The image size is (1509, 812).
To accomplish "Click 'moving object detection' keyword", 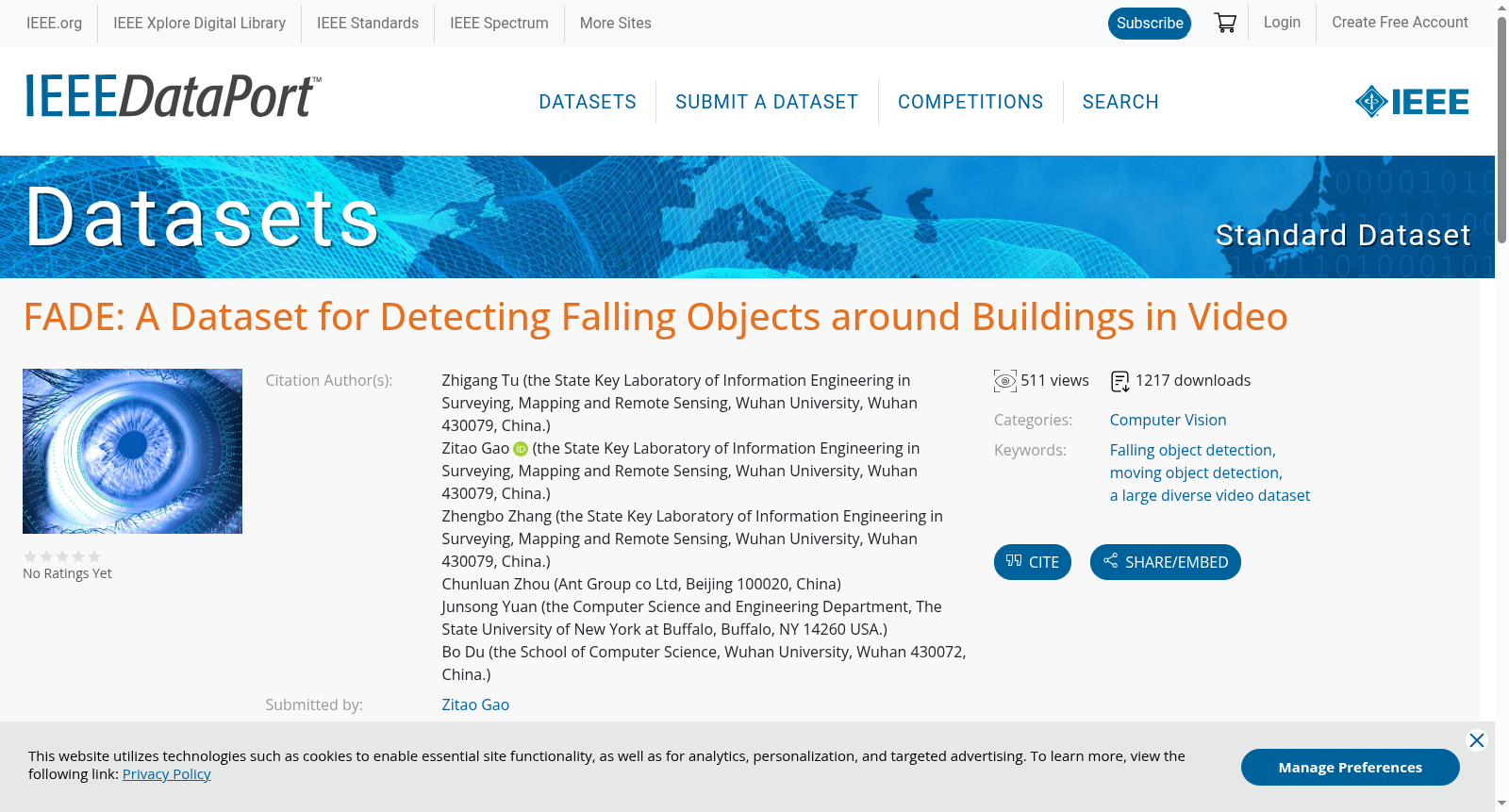I will (x=1196, y=473).
